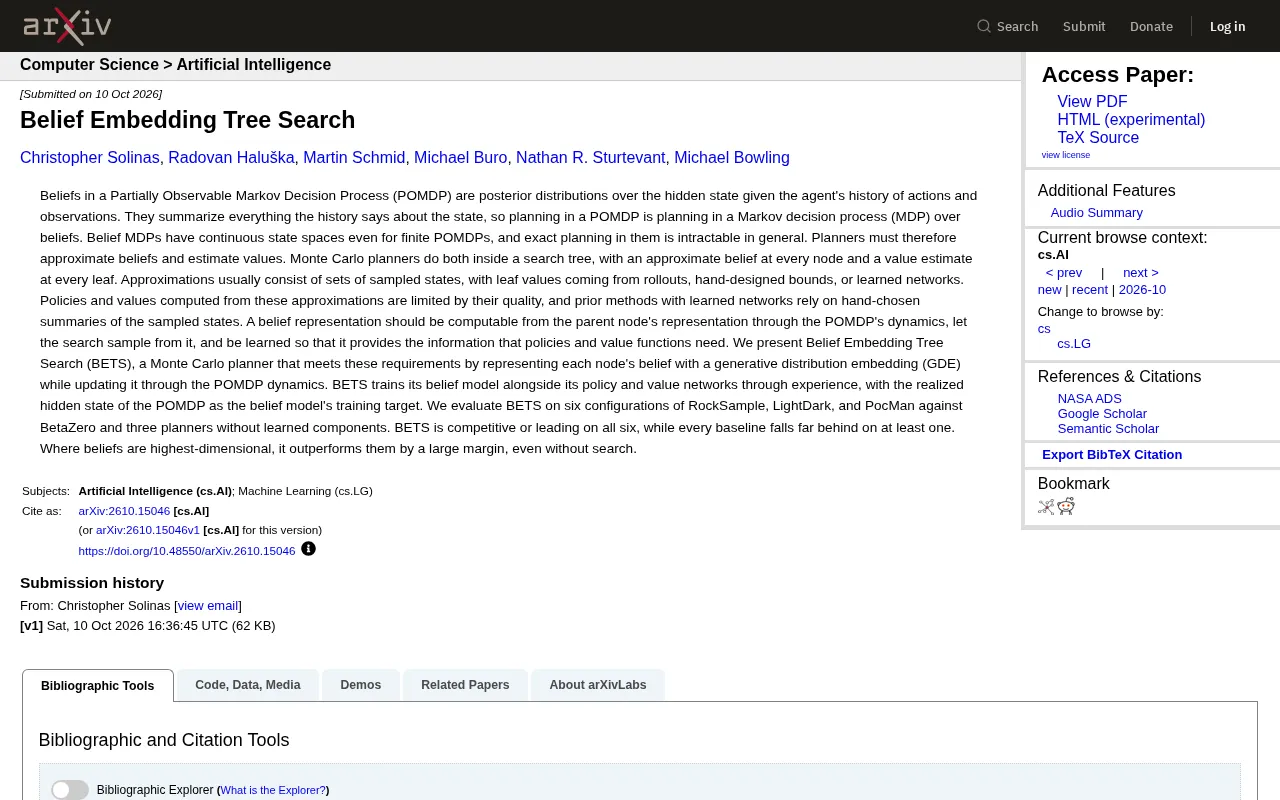
Task: Open Google Scholar citations
Action: click(x=1102, y=414)
